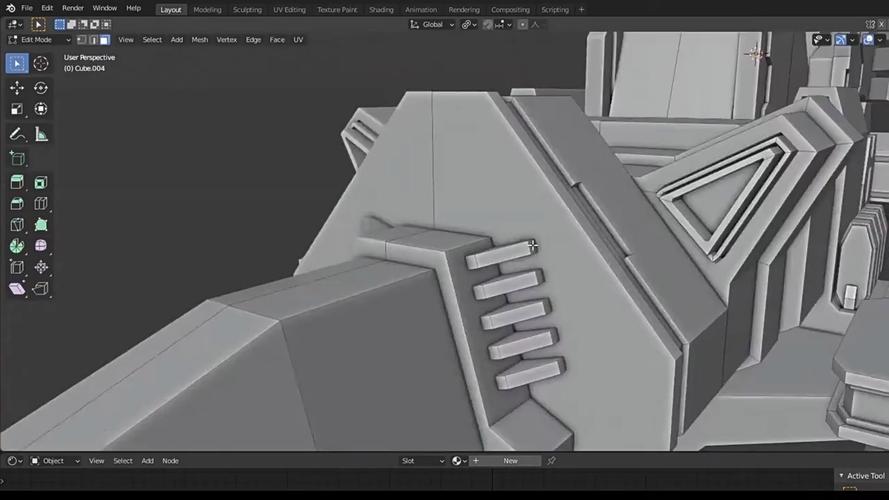Set selection mode to extend

click(71, 24)
